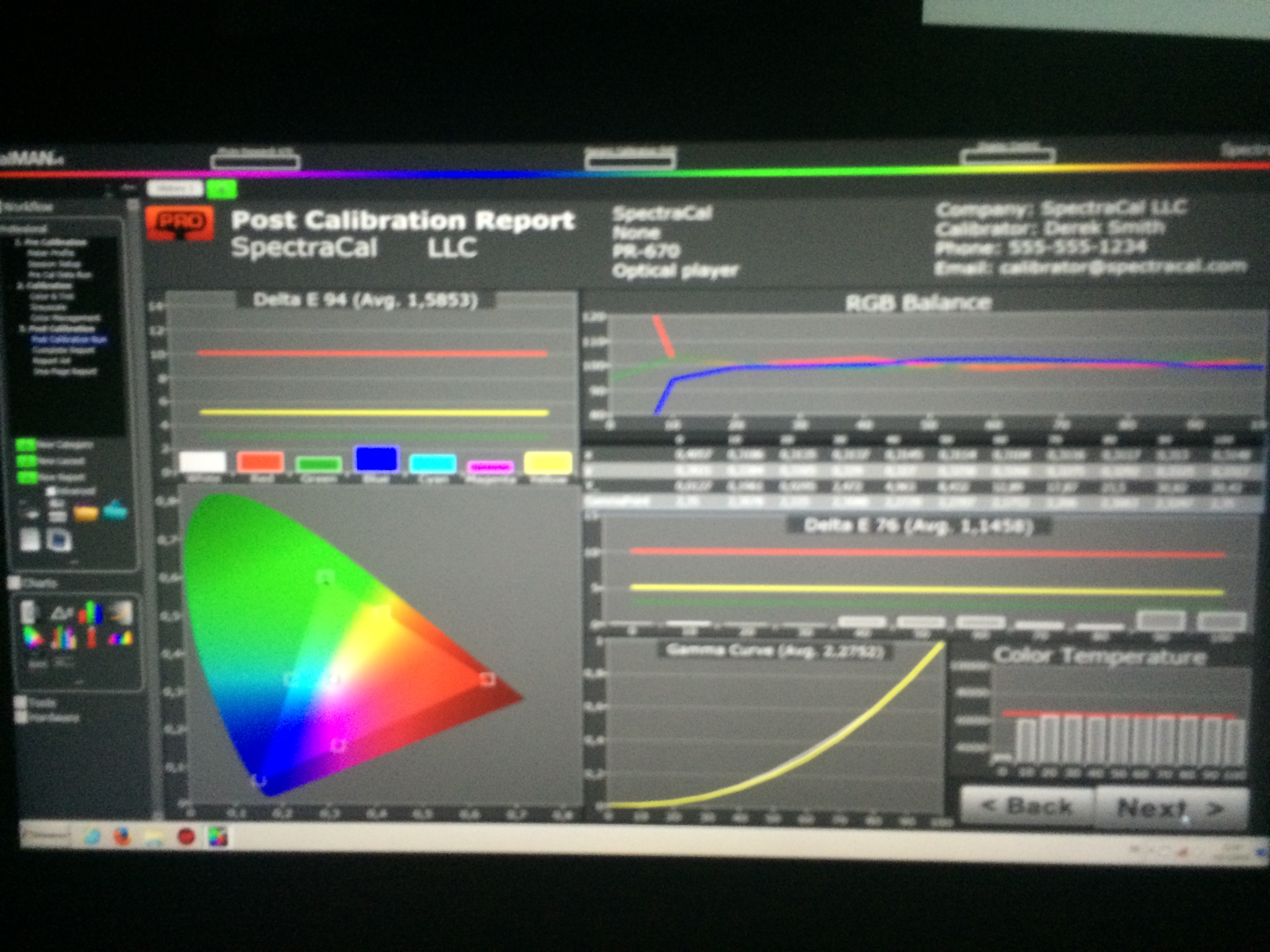This screenshot has width=1270, height=952.
Task: Toggle the Hardware section checkbox
Action: [x=21, y=717]
